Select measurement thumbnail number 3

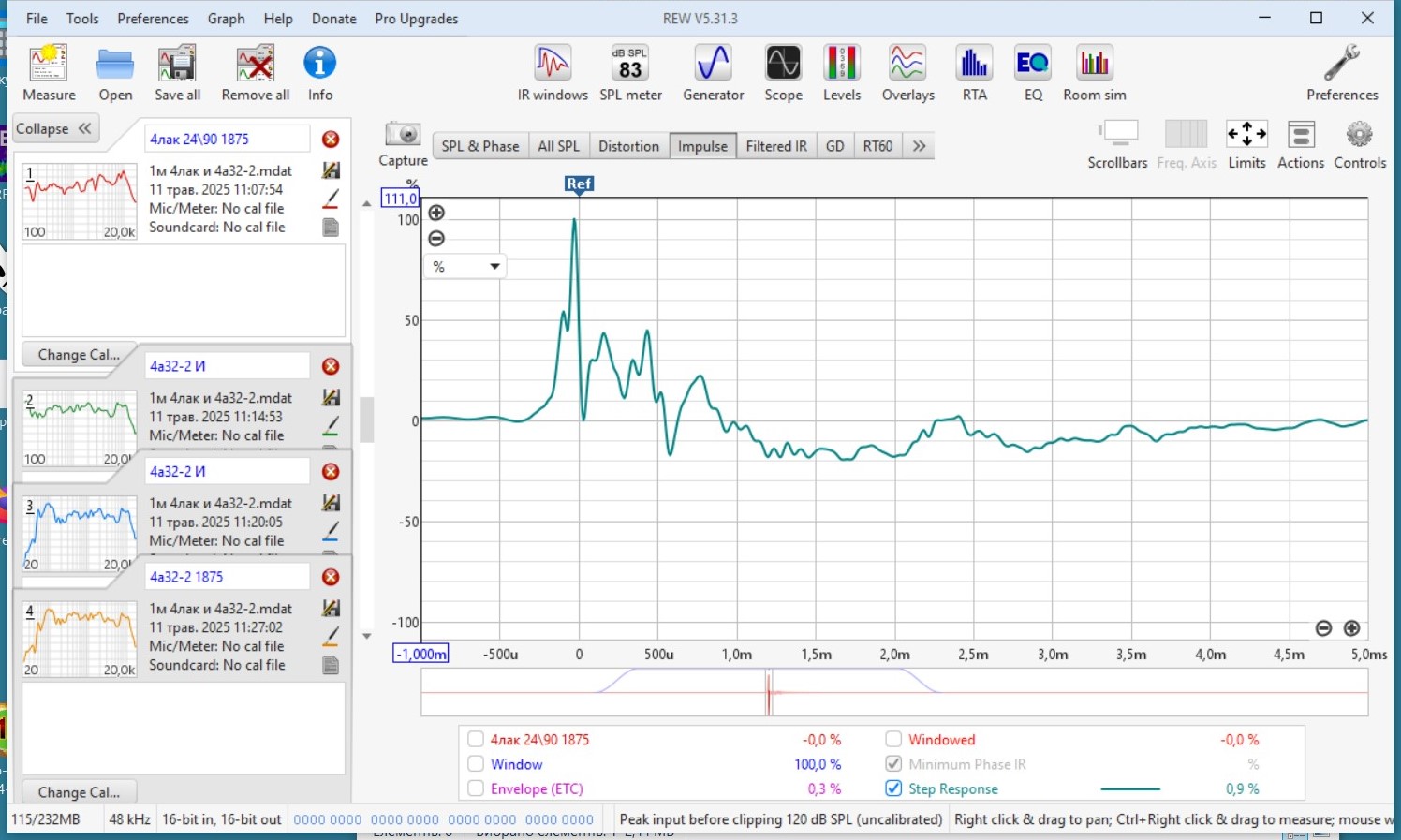(80, 533)
